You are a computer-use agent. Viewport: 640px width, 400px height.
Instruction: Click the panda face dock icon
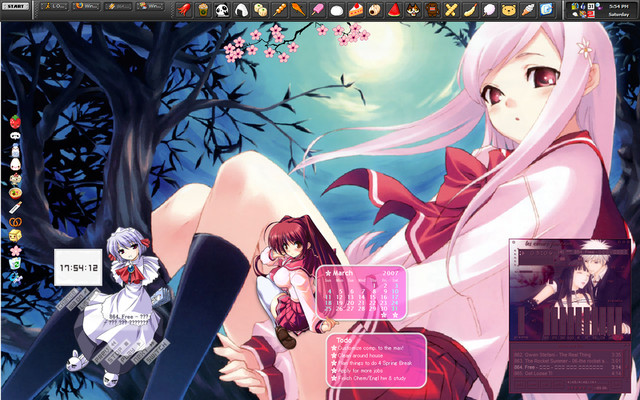(x=222, y=10)
